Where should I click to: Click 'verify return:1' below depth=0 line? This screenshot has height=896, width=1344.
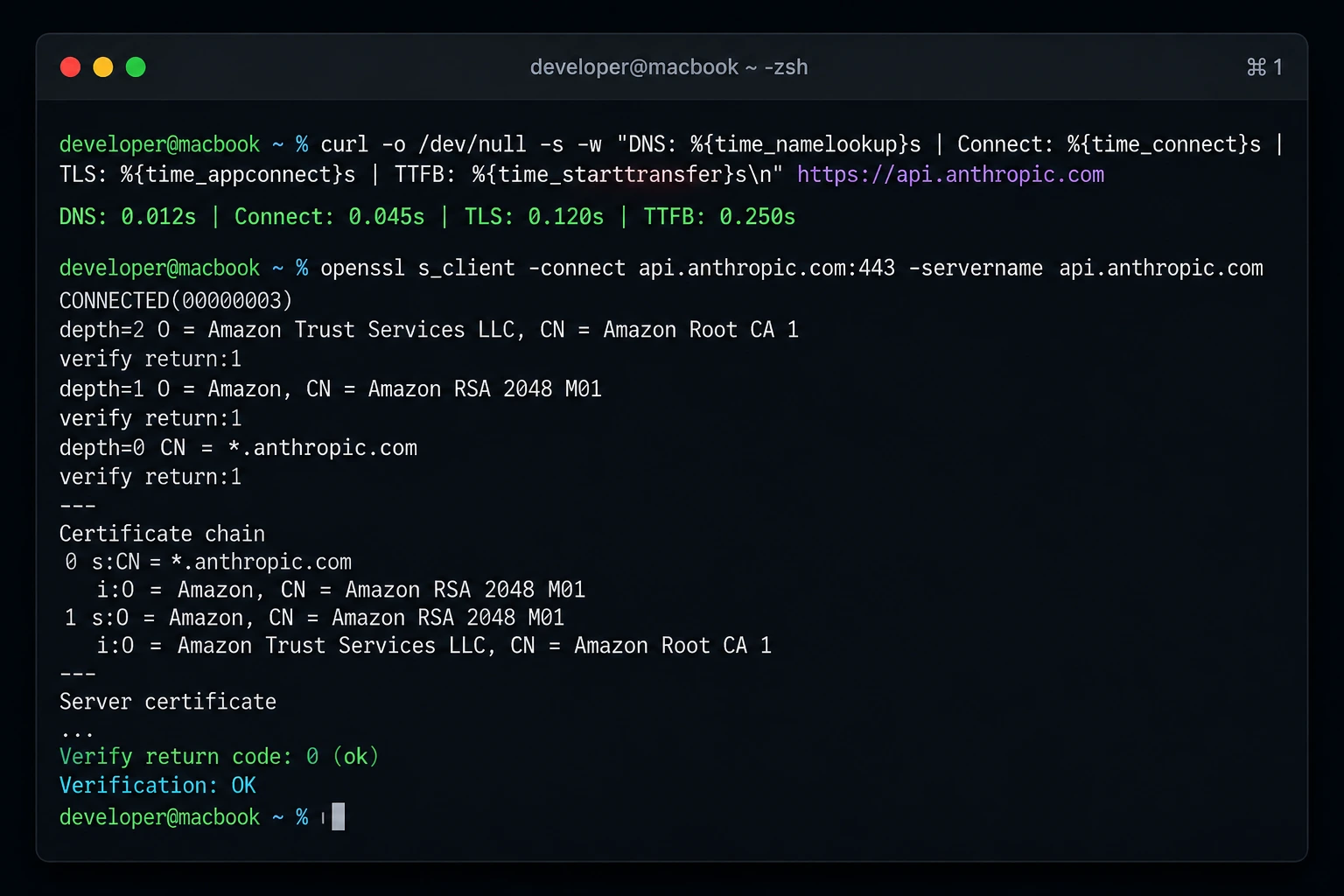pos(150,477)
